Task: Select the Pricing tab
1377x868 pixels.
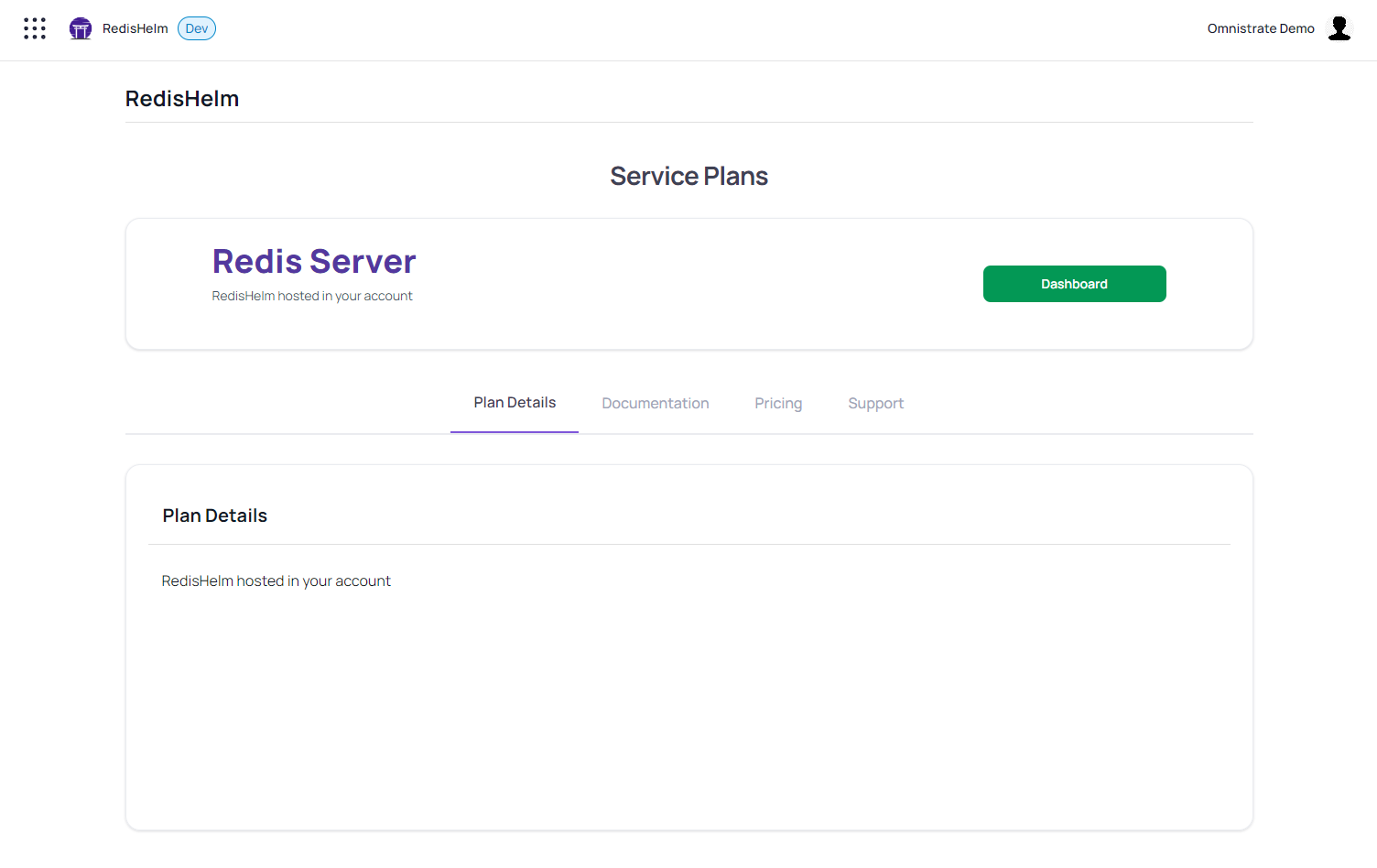Action: (x=778, y=404)
